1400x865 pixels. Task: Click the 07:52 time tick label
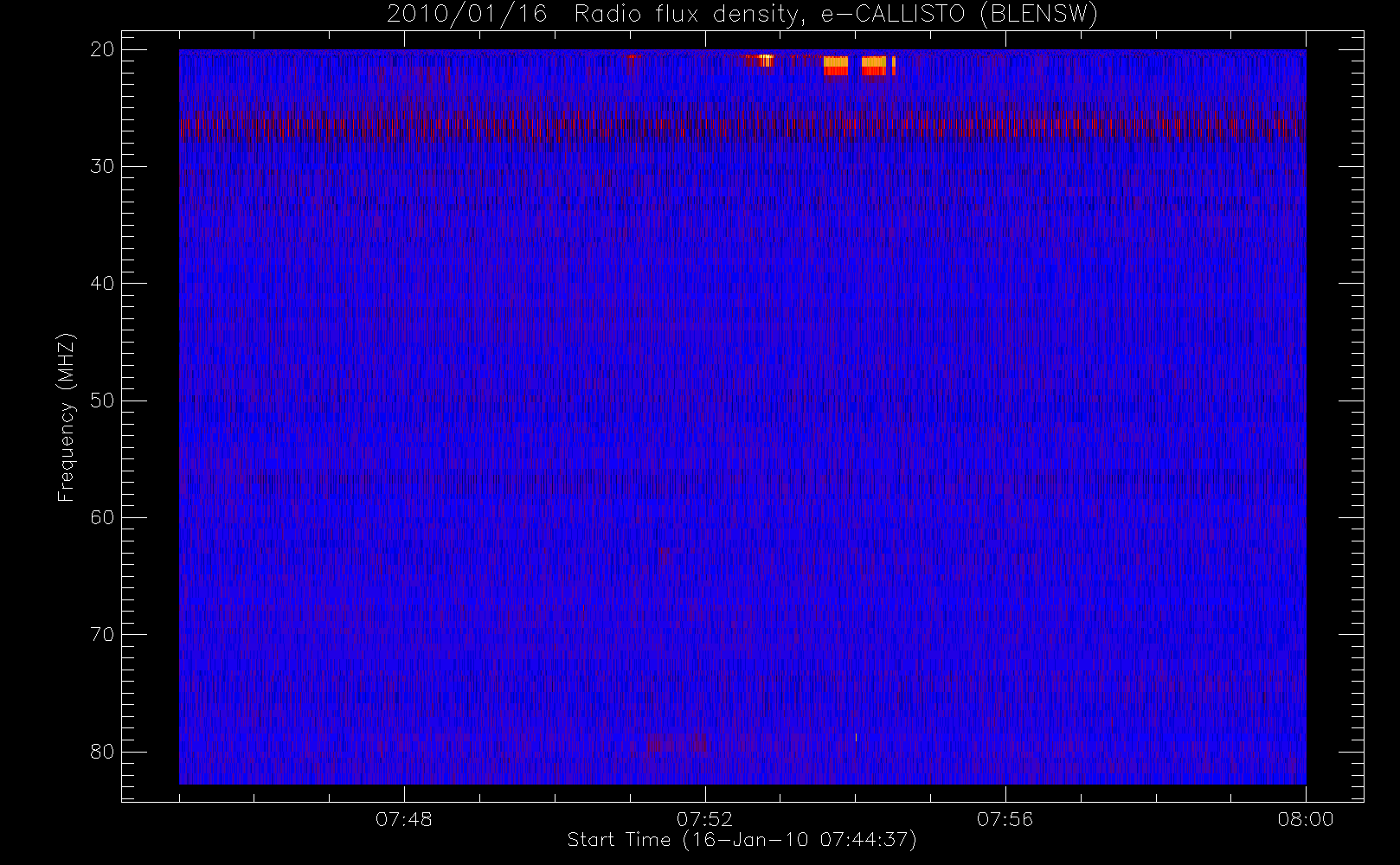704,819
